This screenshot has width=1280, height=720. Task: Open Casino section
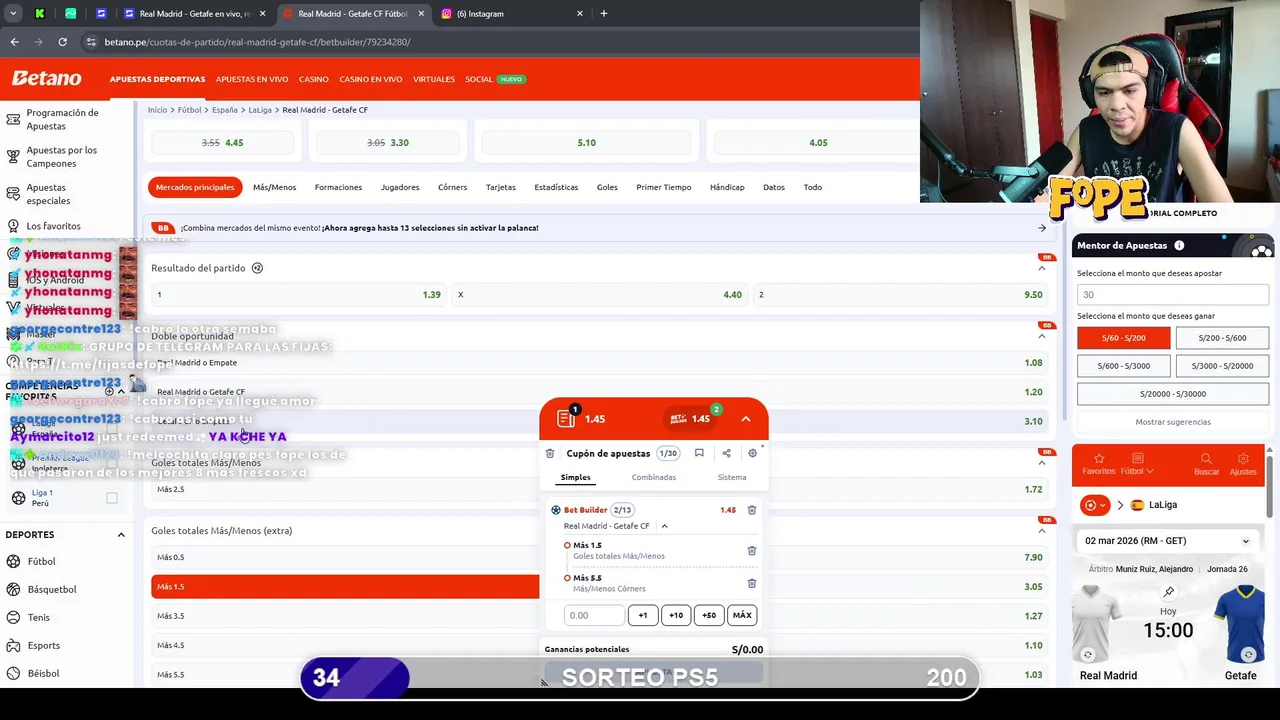[314, 79]
